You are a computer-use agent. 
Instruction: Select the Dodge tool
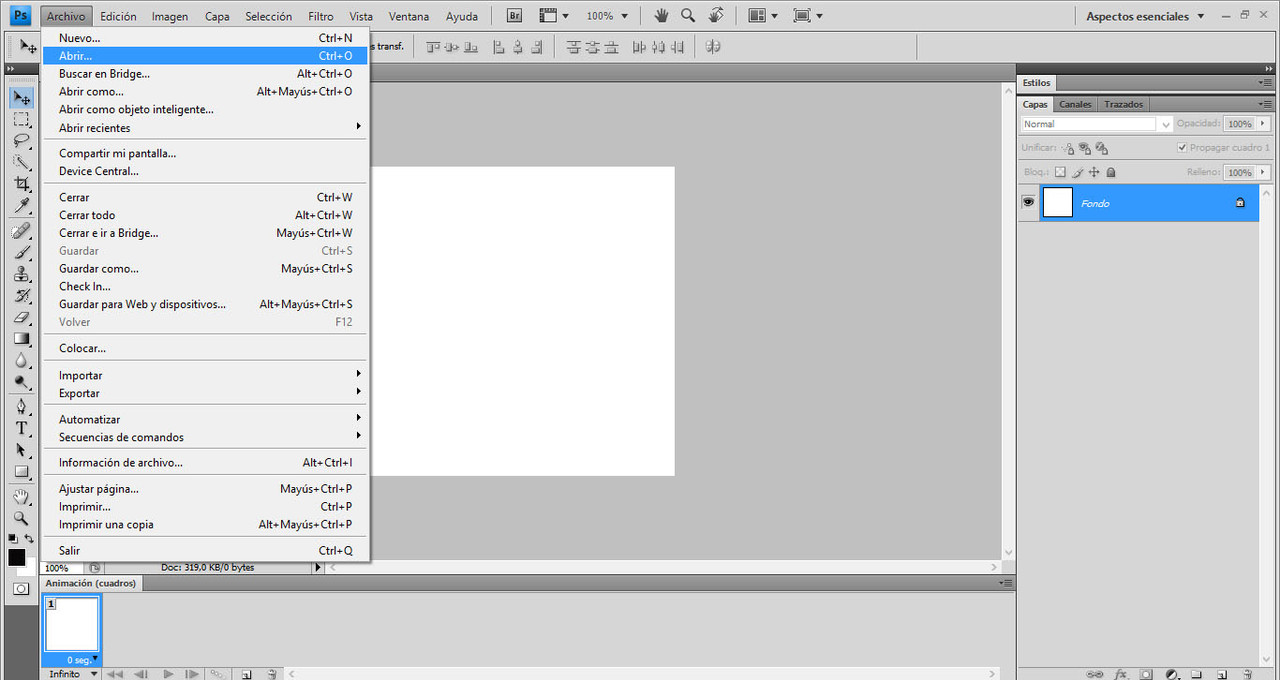point(21,383)
